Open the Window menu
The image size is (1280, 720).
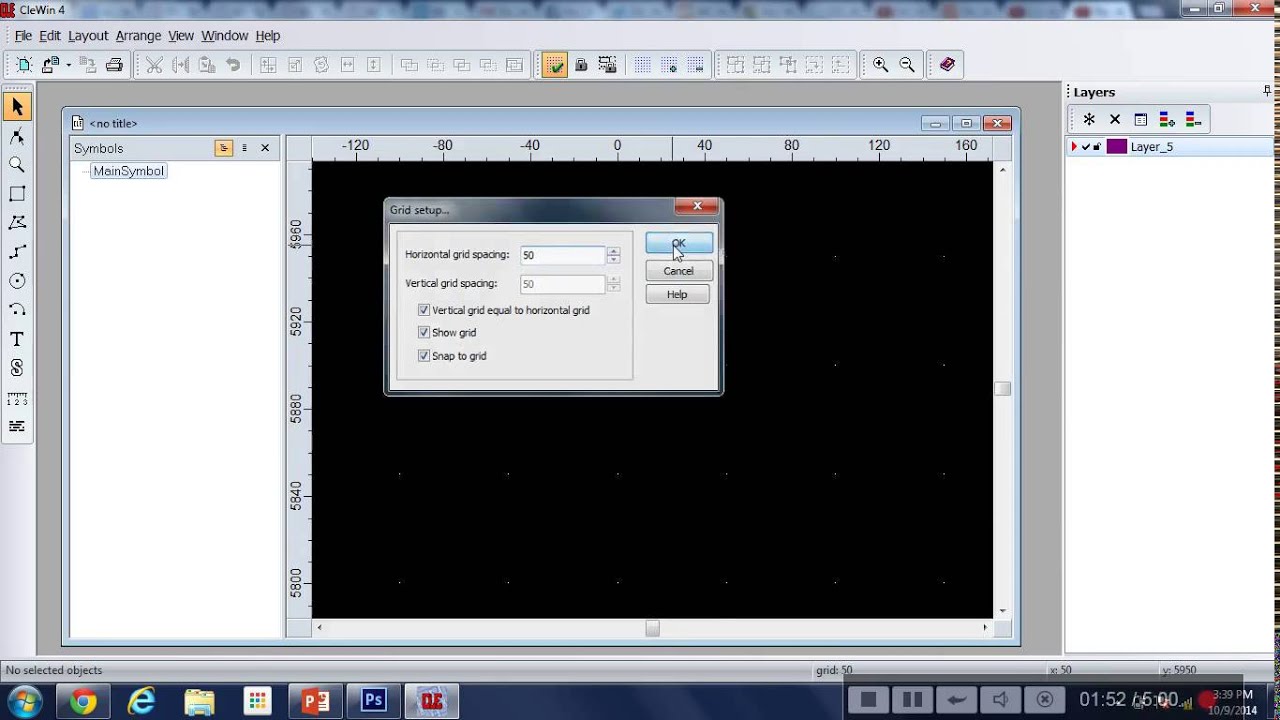point(225,35)
